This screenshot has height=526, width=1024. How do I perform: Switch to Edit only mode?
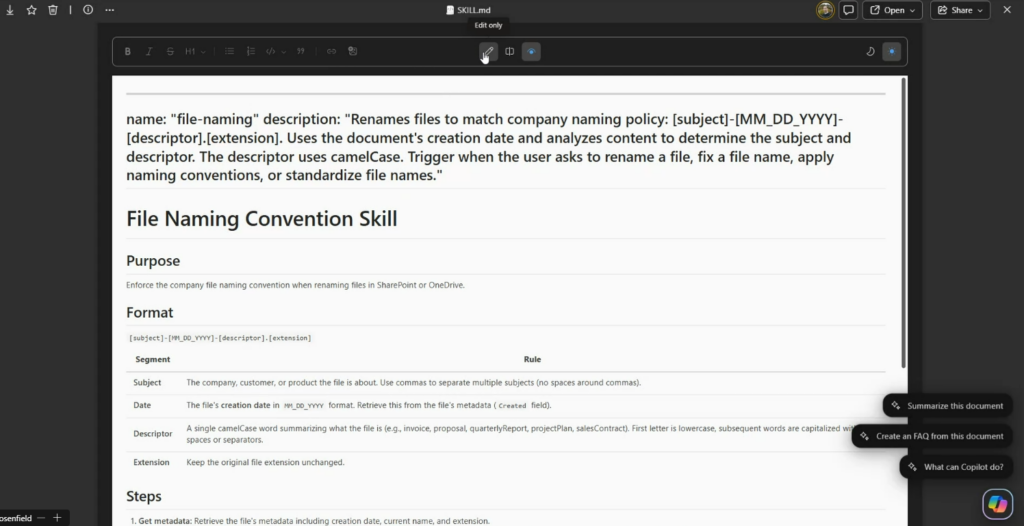488,51
